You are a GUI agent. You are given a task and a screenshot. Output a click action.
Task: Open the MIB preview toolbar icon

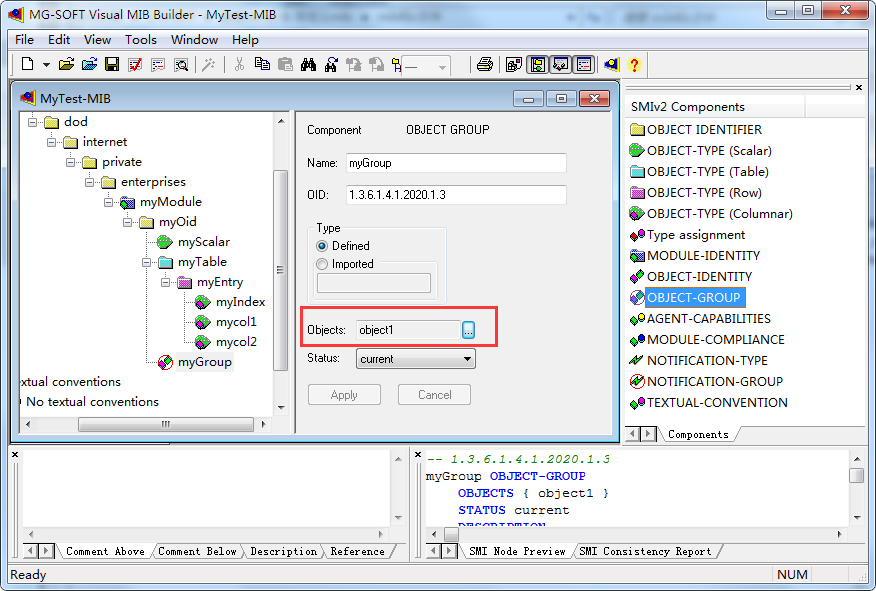pos(181,64)
